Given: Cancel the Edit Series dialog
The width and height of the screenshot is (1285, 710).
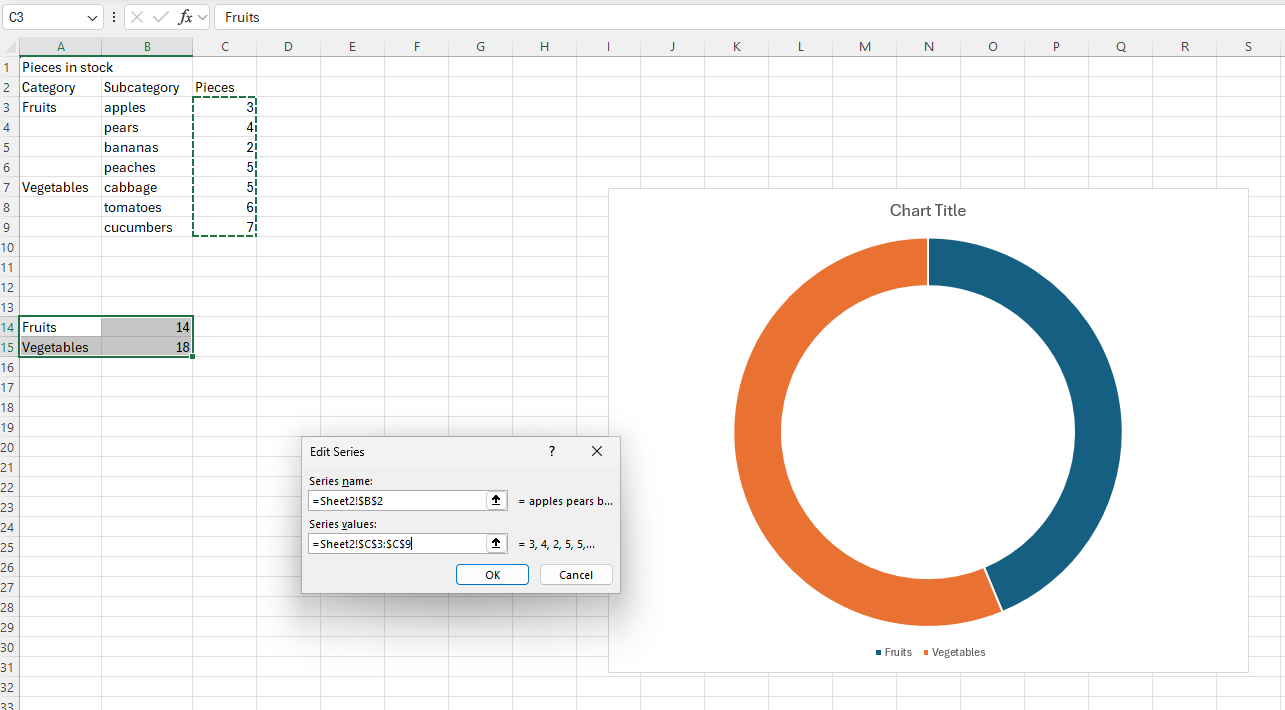Looking at the screenshot, I should pyautogui.click(x=576, y=575).
